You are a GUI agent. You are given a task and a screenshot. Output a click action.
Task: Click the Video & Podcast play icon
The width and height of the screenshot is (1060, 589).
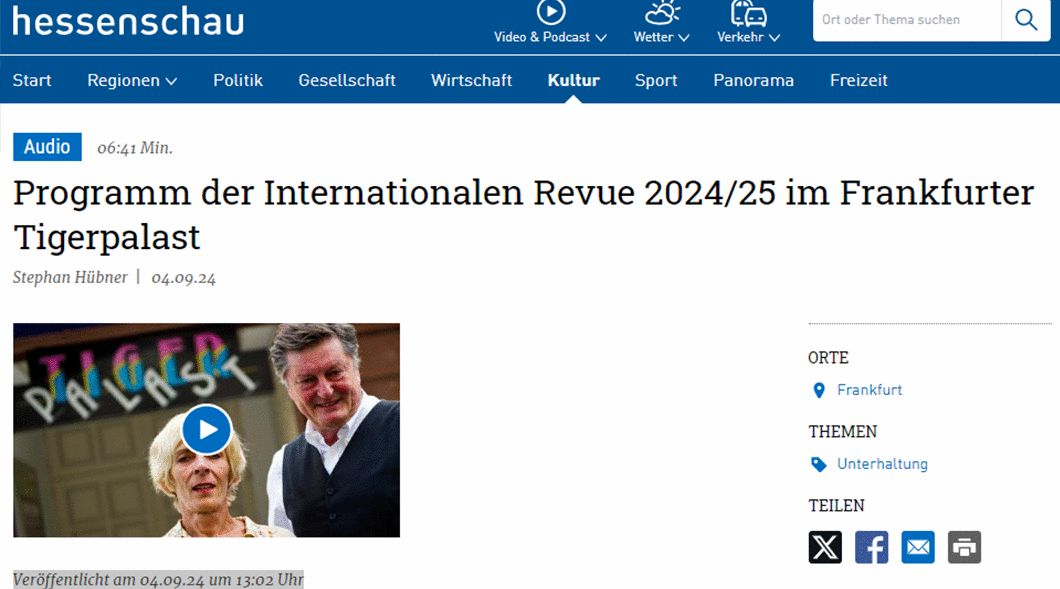tap(551, 12)
